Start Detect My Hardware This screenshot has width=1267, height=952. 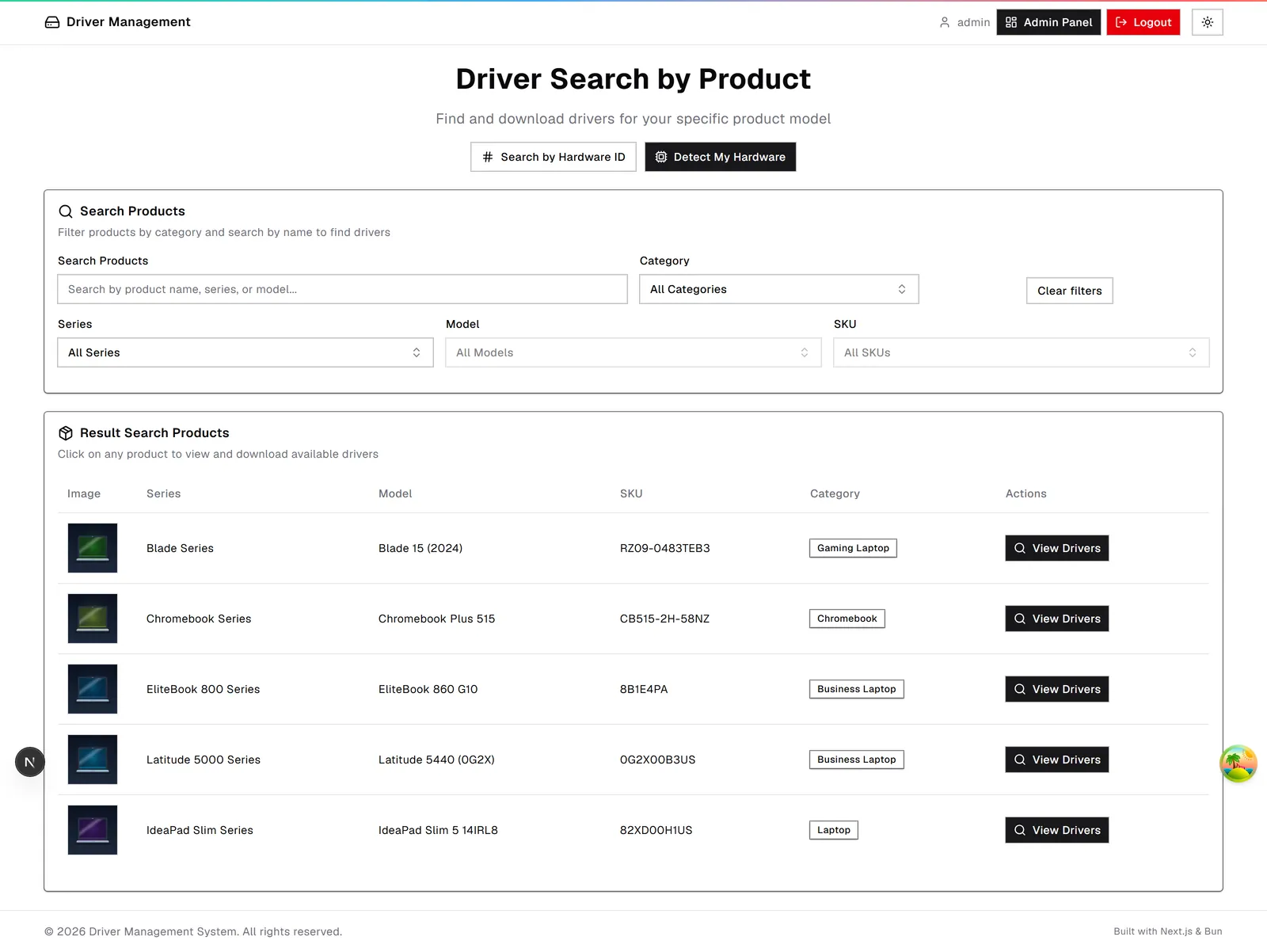click(720, 157)
